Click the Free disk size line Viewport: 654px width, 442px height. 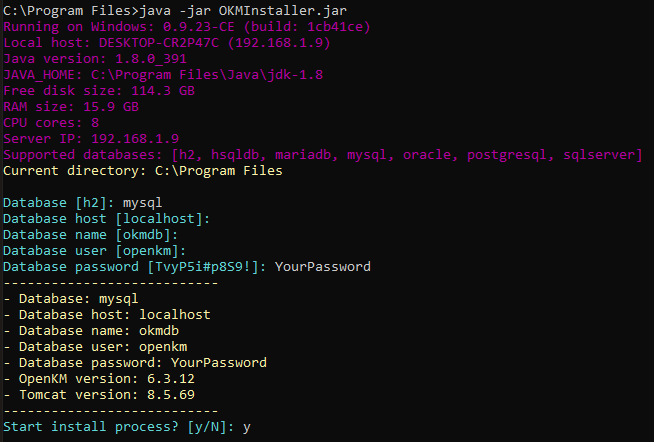[x=99, y=91]
